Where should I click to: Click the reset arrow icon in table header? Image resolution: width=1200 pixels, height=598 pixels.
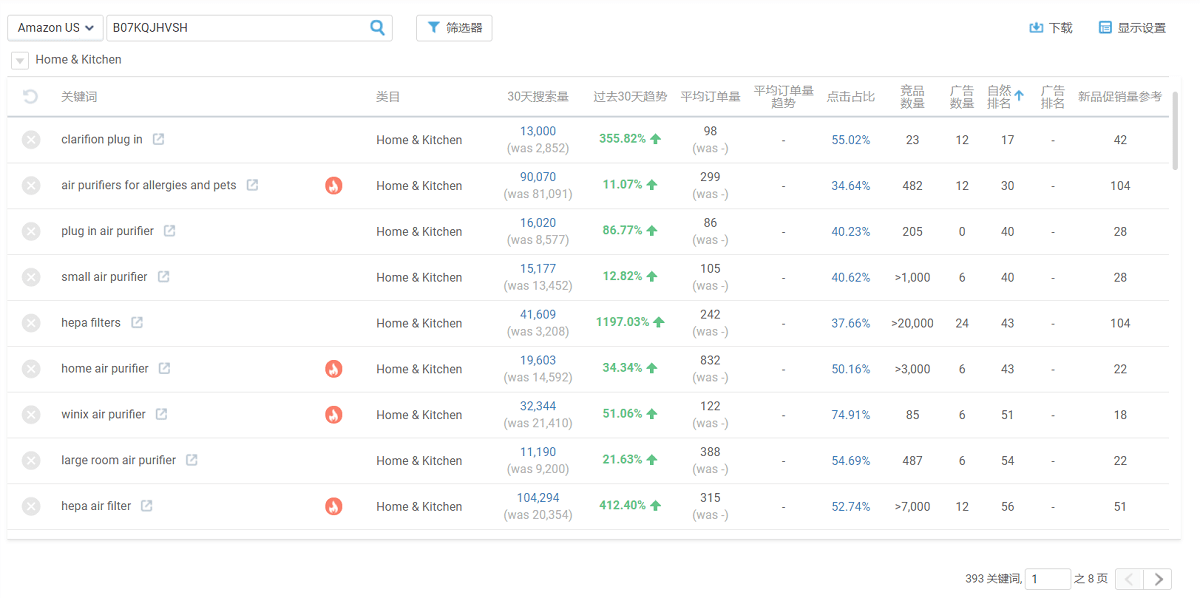pos(31,97)
